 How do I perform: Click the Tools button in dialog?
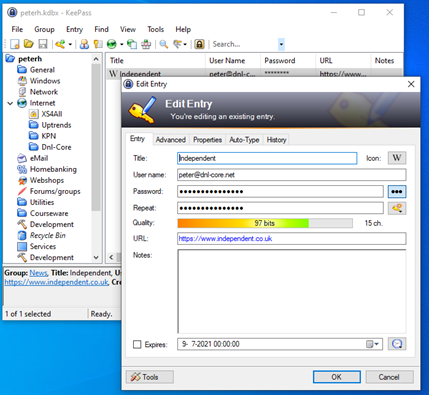coord(150,377)
